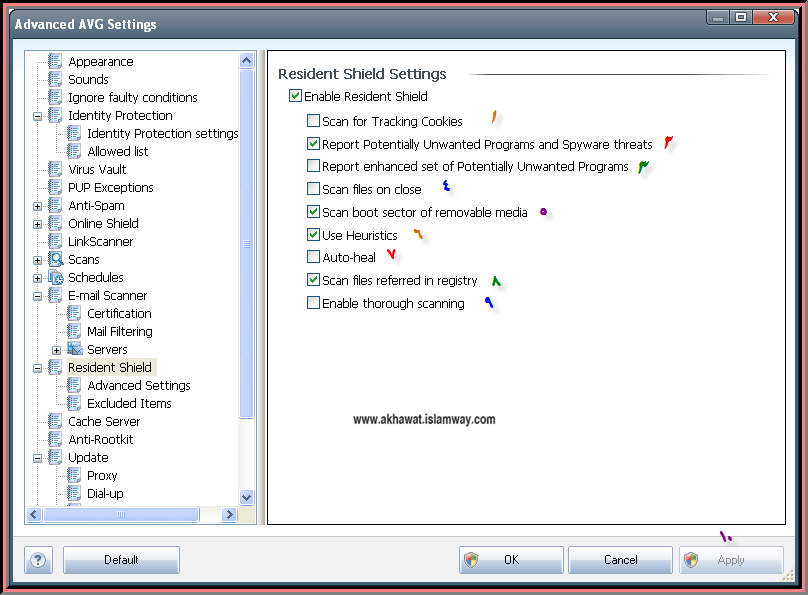The height and width of the screenshot is (595, 808).
Task: Click the PUP Exceptions icon
Action: tap(55, 188)
